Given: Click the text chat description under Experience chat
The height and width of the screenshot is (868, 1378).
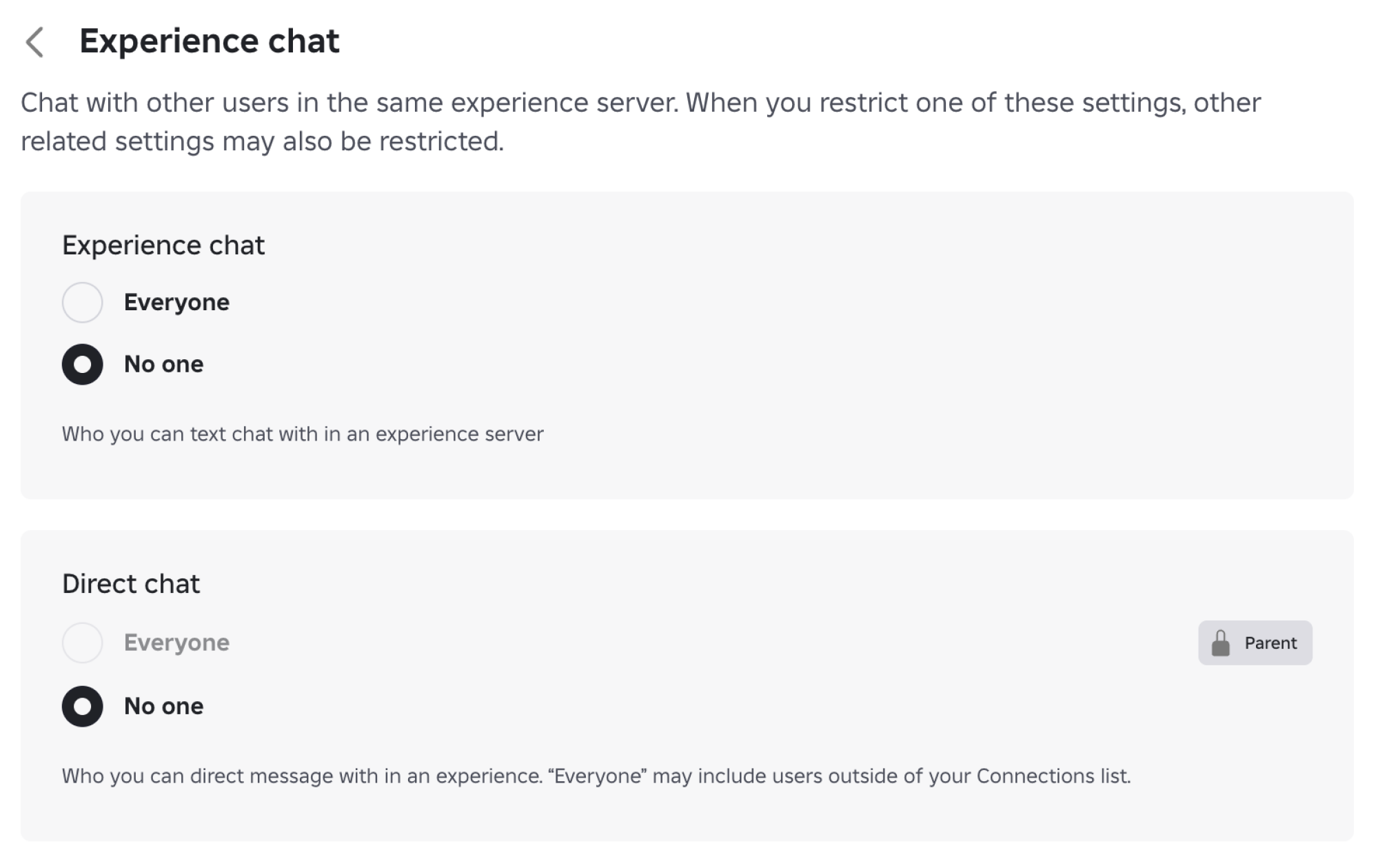Looking at the screenshot, I should point(303,434).
